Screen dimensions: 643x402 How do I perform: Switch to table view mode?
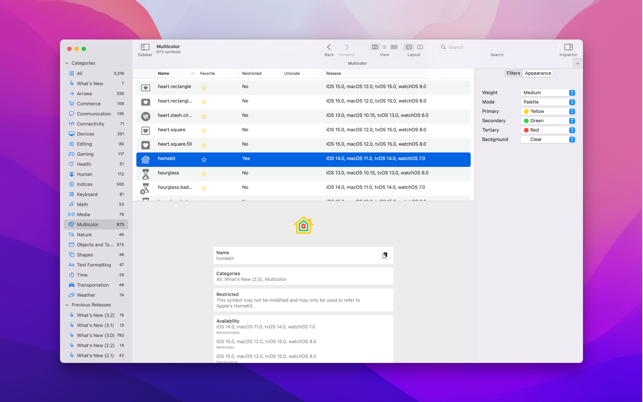(x=375, y=47)
